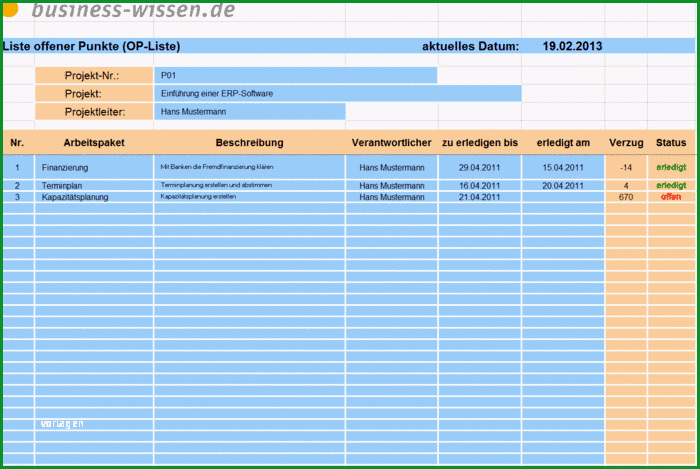Screen dimensions: 700x469
Task: Select the Verzug value 4
Action: [626, 185]
